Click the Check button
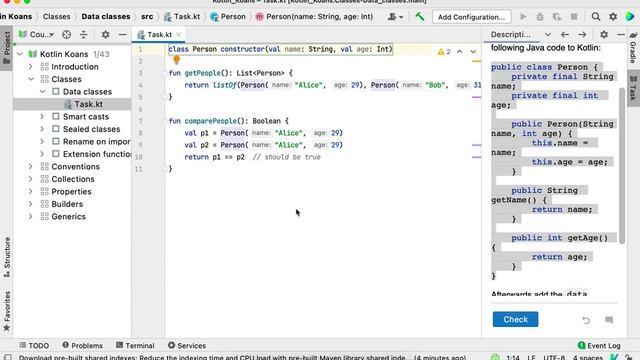The height and width of the screenshot is (360, 640). [x=515, y=320]
